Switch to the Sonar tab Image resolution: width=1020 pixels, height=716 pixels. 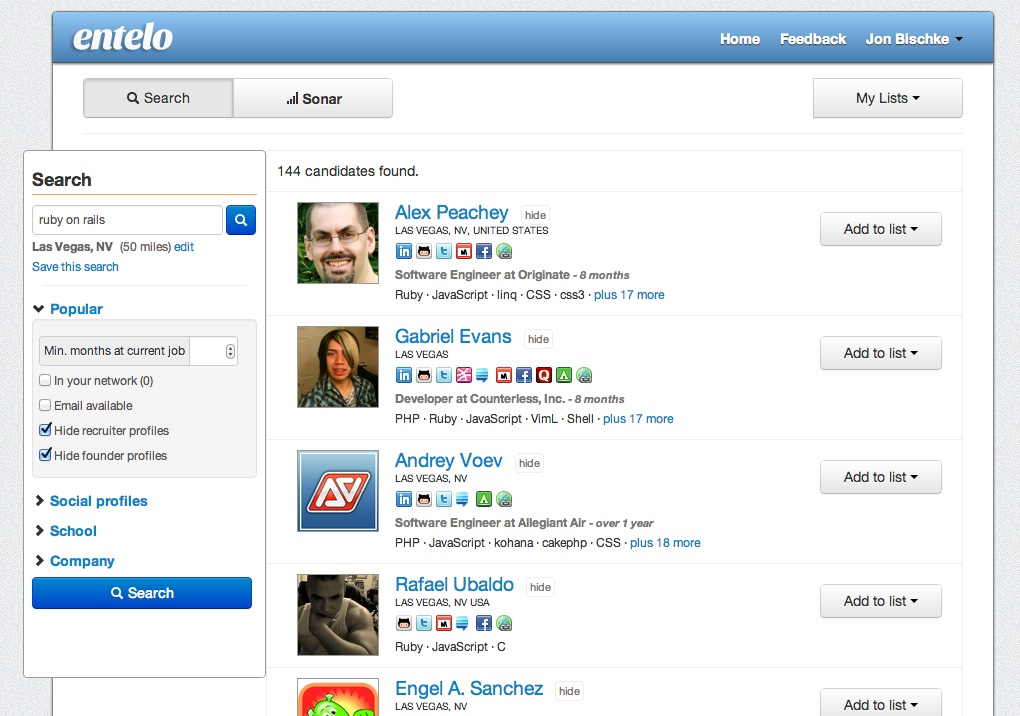[313, 98]
